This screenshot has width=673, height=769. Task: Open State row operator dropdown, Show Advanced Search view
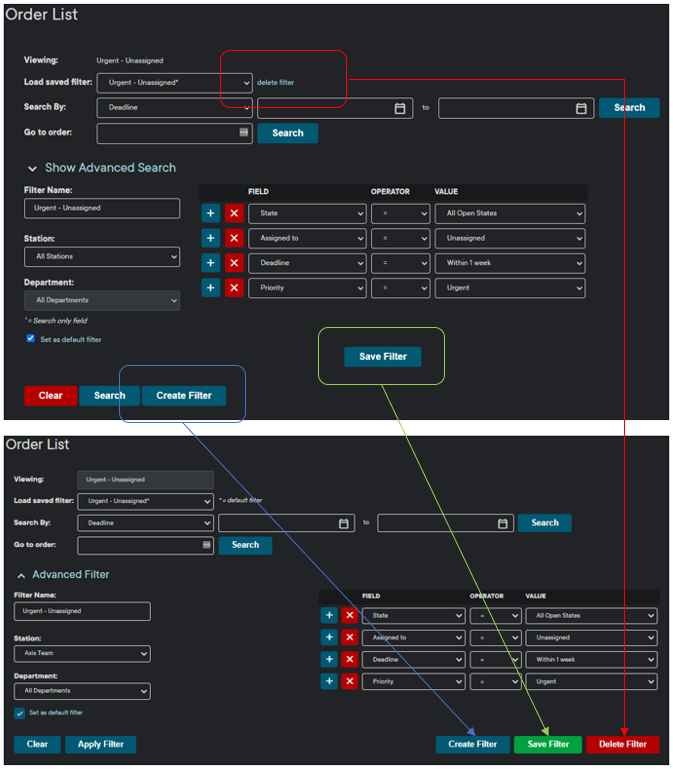[401, 213]
